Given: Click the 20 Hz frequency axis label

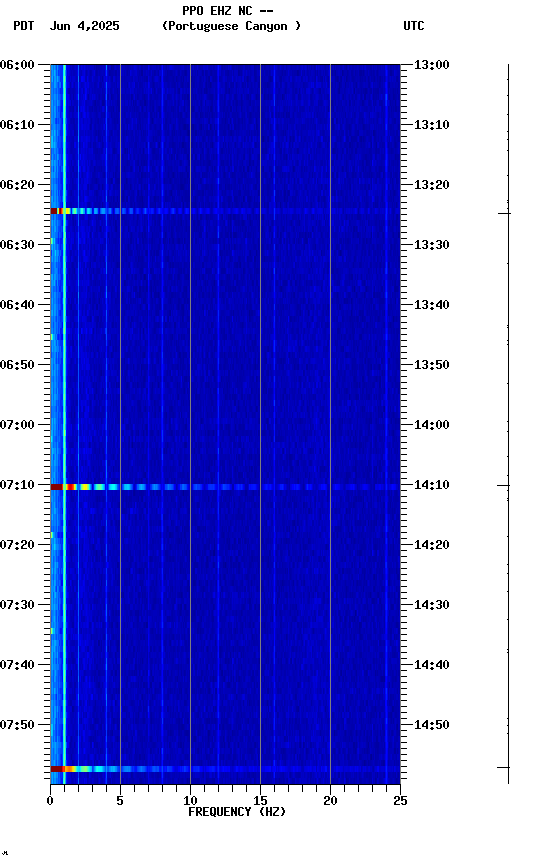Looking at the screenshot, I should (330, 801).
